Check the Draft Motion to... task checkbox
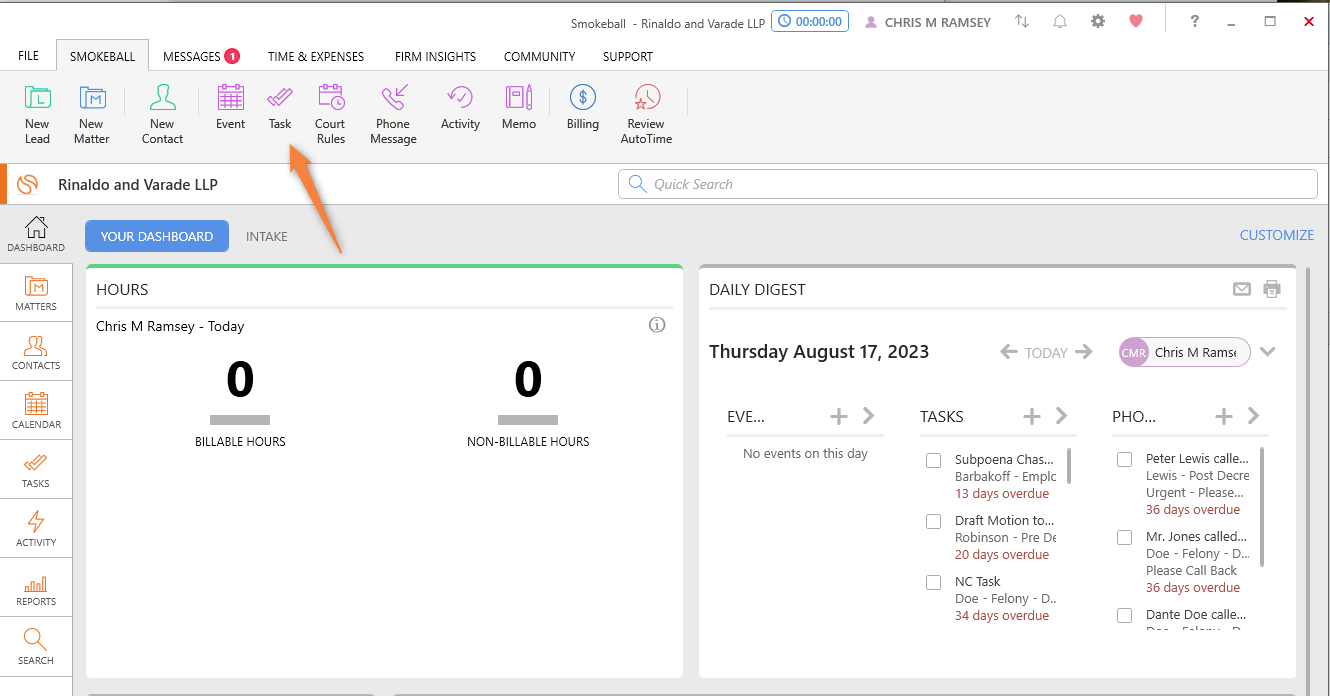The width and height of the screenshot is (1330, 696). tap(933, 521)
